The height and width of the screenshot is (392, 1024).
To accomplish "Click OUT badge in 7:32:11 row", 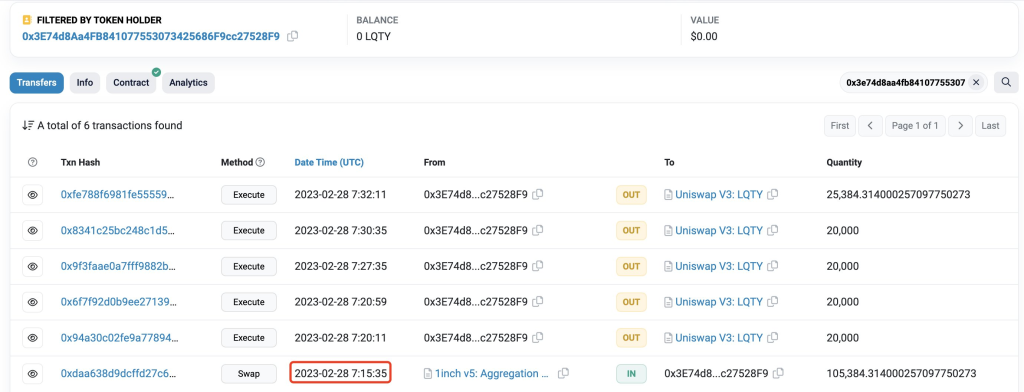I will coord(631,195).
